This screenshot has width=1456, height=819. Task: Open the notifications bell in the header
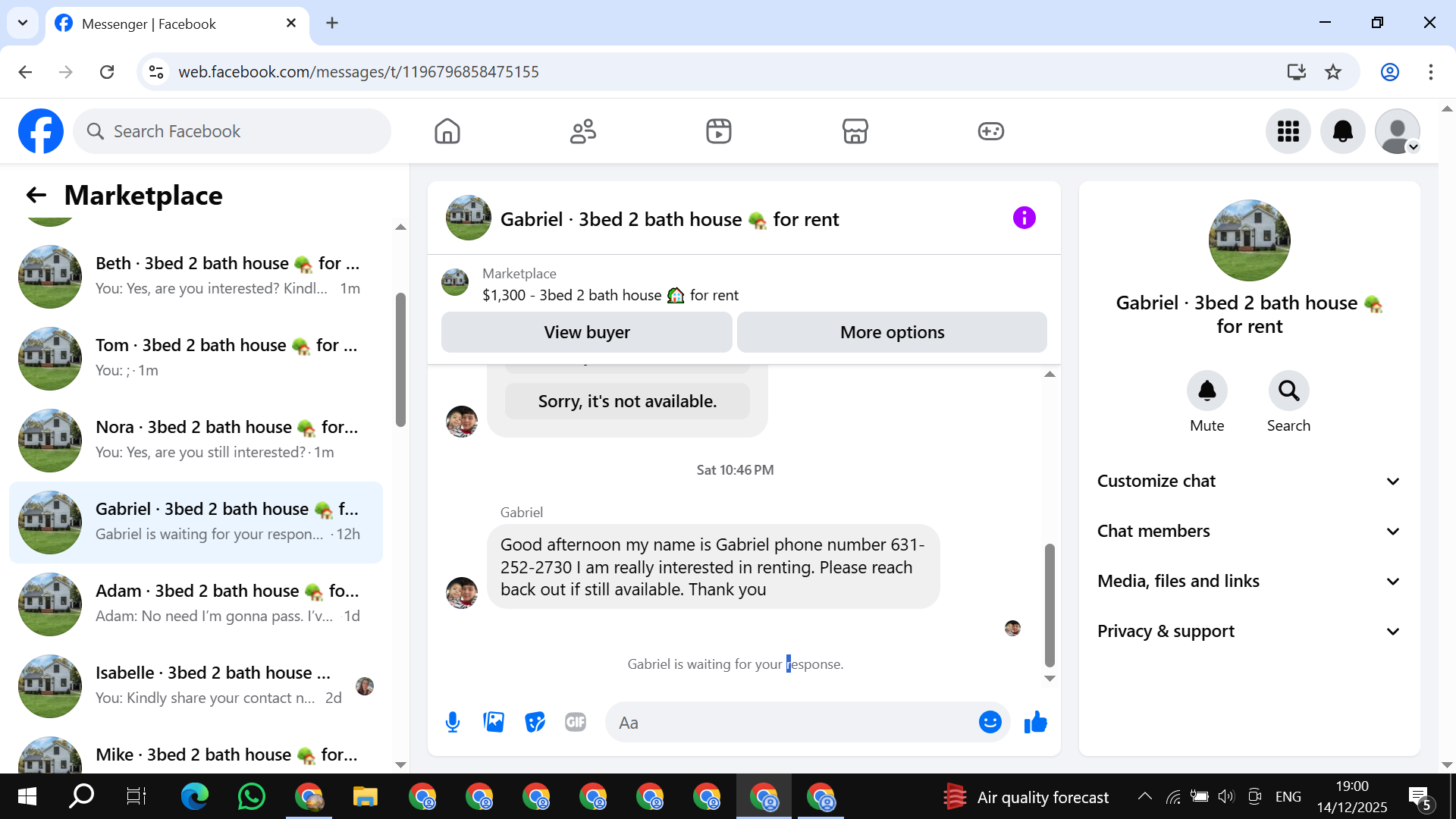coord(1342,131)
